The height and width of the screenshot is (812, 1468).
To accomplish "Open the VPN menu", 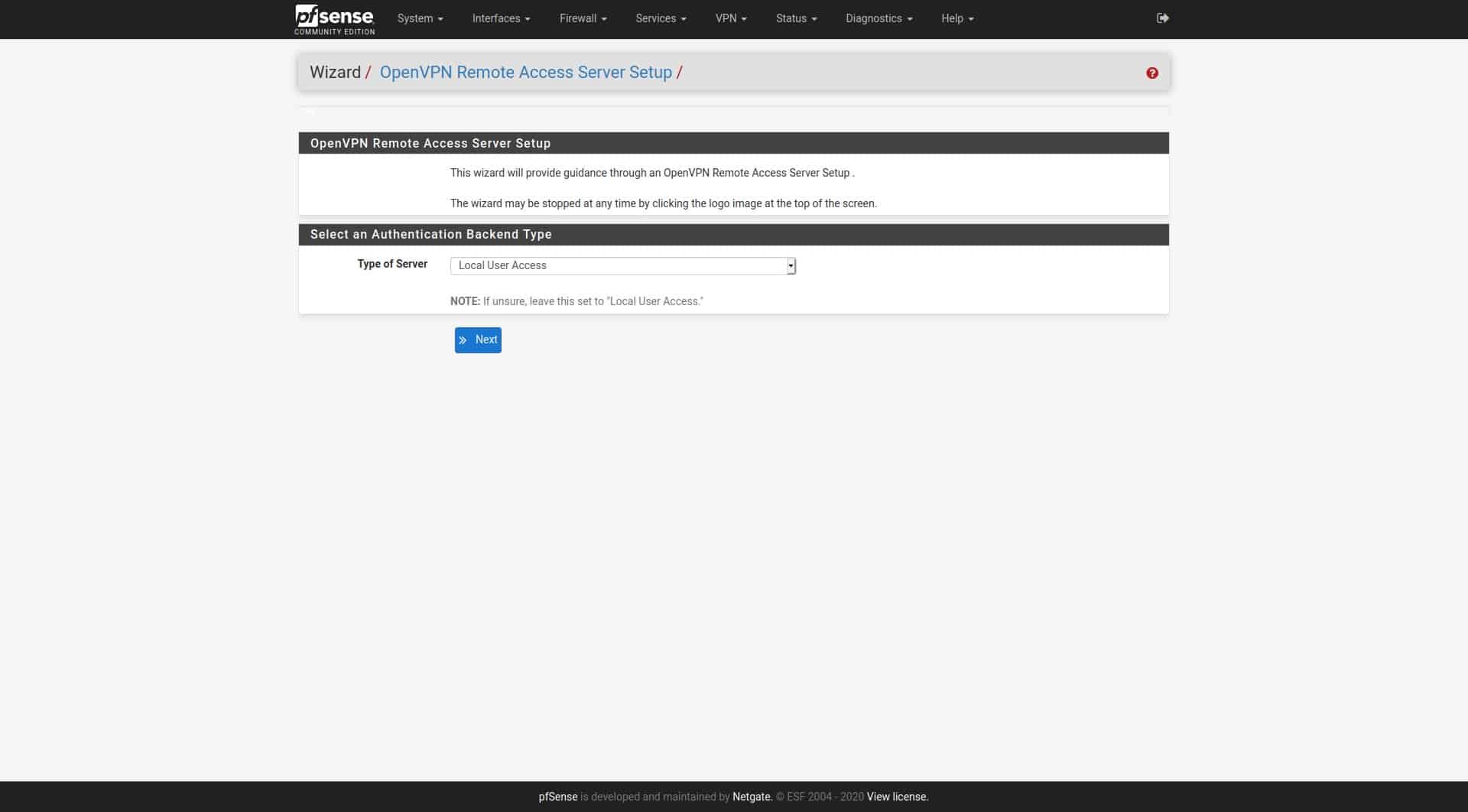I will click(731, 18).
